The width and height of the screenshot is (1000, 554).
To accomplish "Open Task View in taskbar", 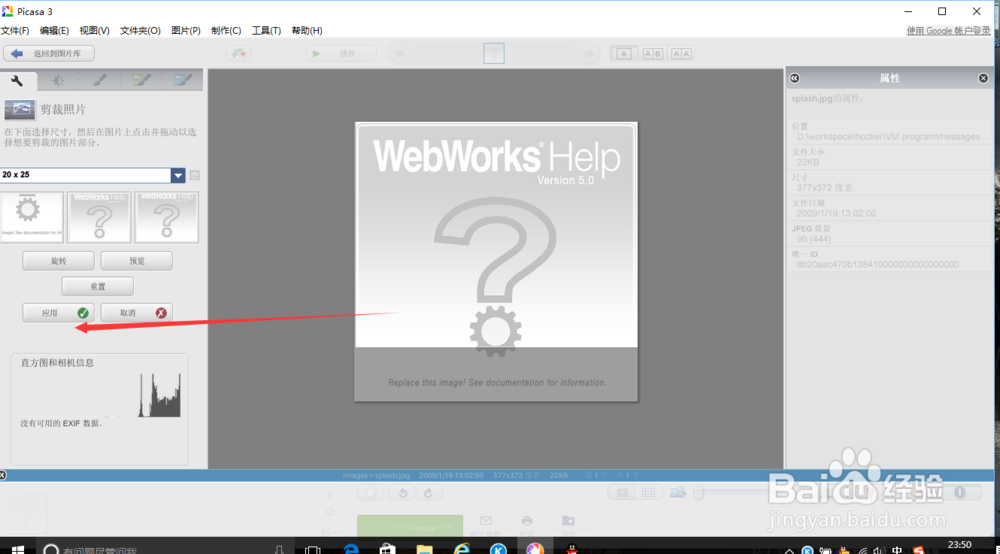I will click(x=312, y=548).
